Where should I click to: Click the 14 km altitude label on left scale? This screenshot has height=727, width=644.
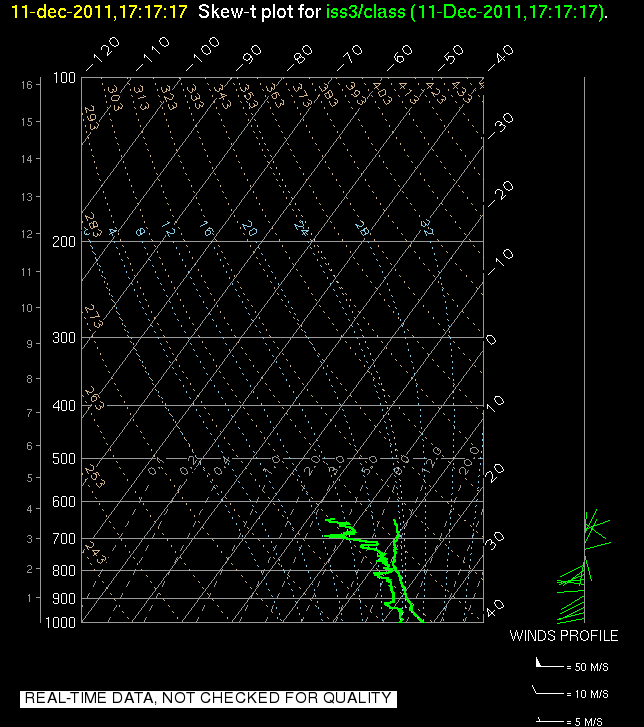[27, 159]
